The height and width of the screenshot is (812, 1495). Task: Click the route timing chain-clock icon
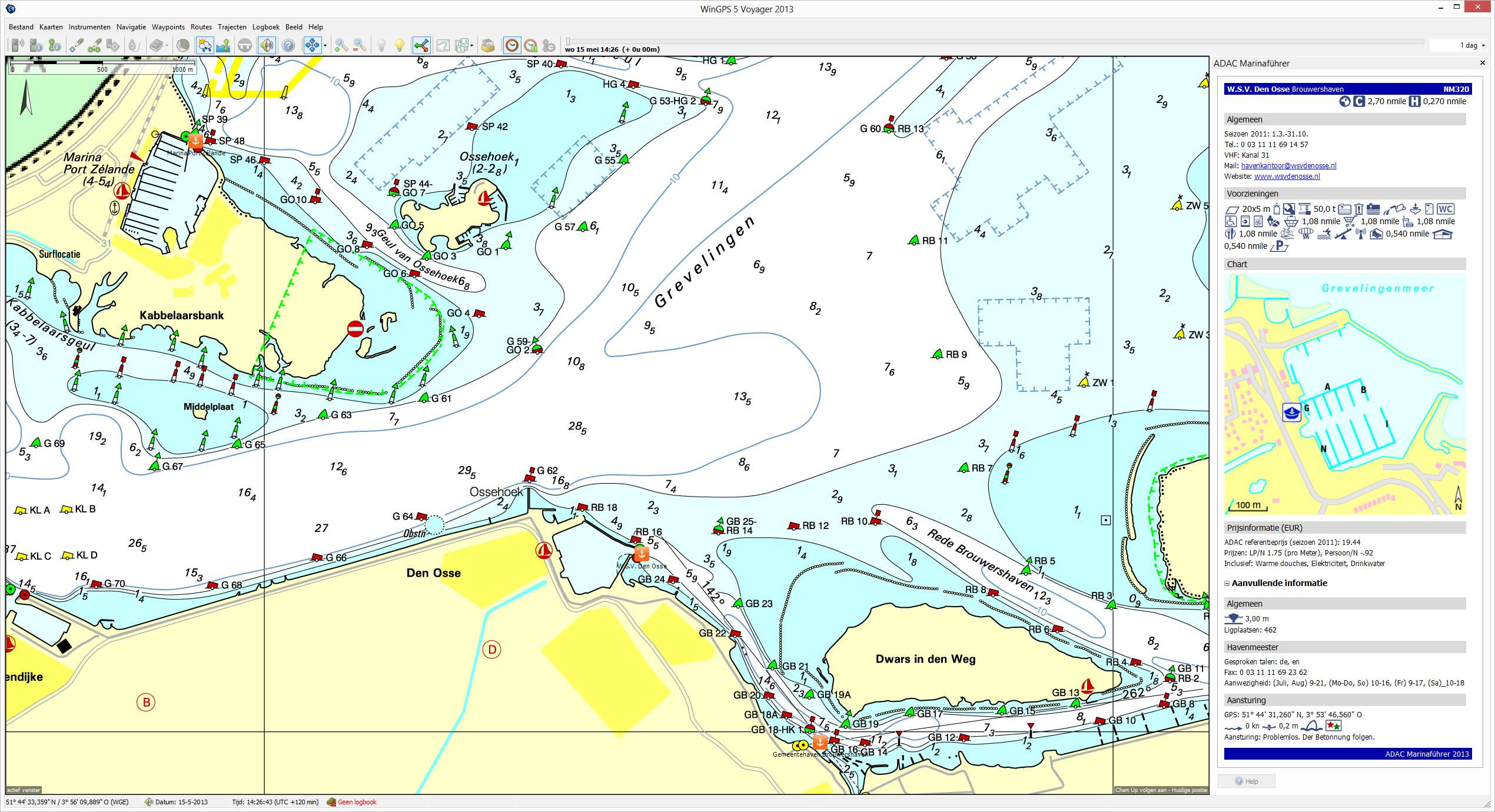click(x=549, y=45)
